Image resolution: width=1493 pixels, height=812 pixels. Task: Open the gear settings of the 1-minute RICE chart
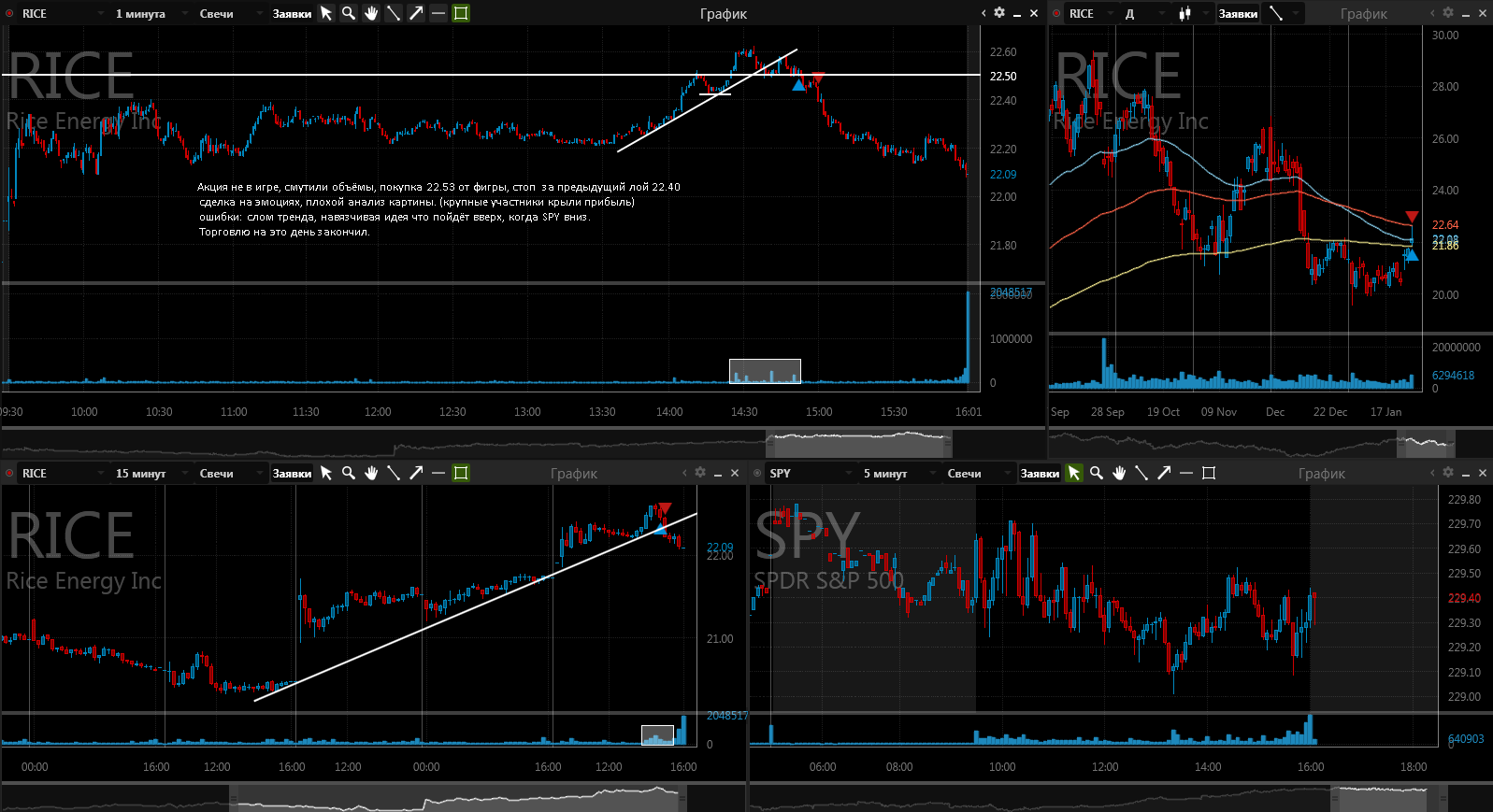tap(999, 13)
